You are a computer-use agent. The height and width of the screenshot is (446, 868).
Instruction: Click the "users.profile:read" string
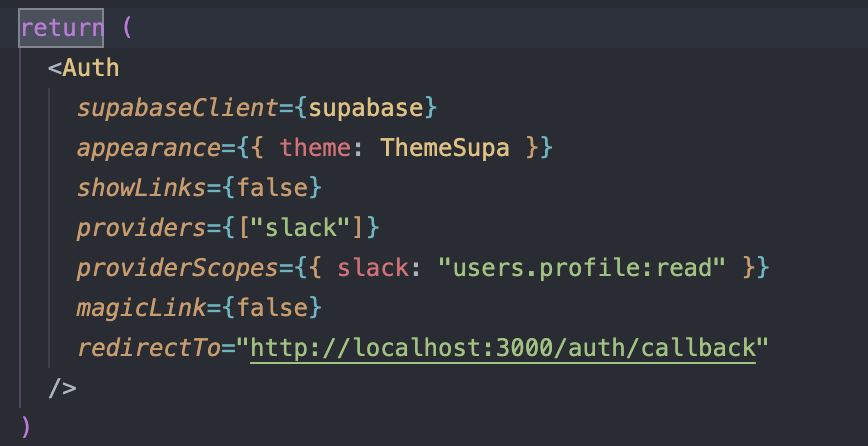(581, 268)
